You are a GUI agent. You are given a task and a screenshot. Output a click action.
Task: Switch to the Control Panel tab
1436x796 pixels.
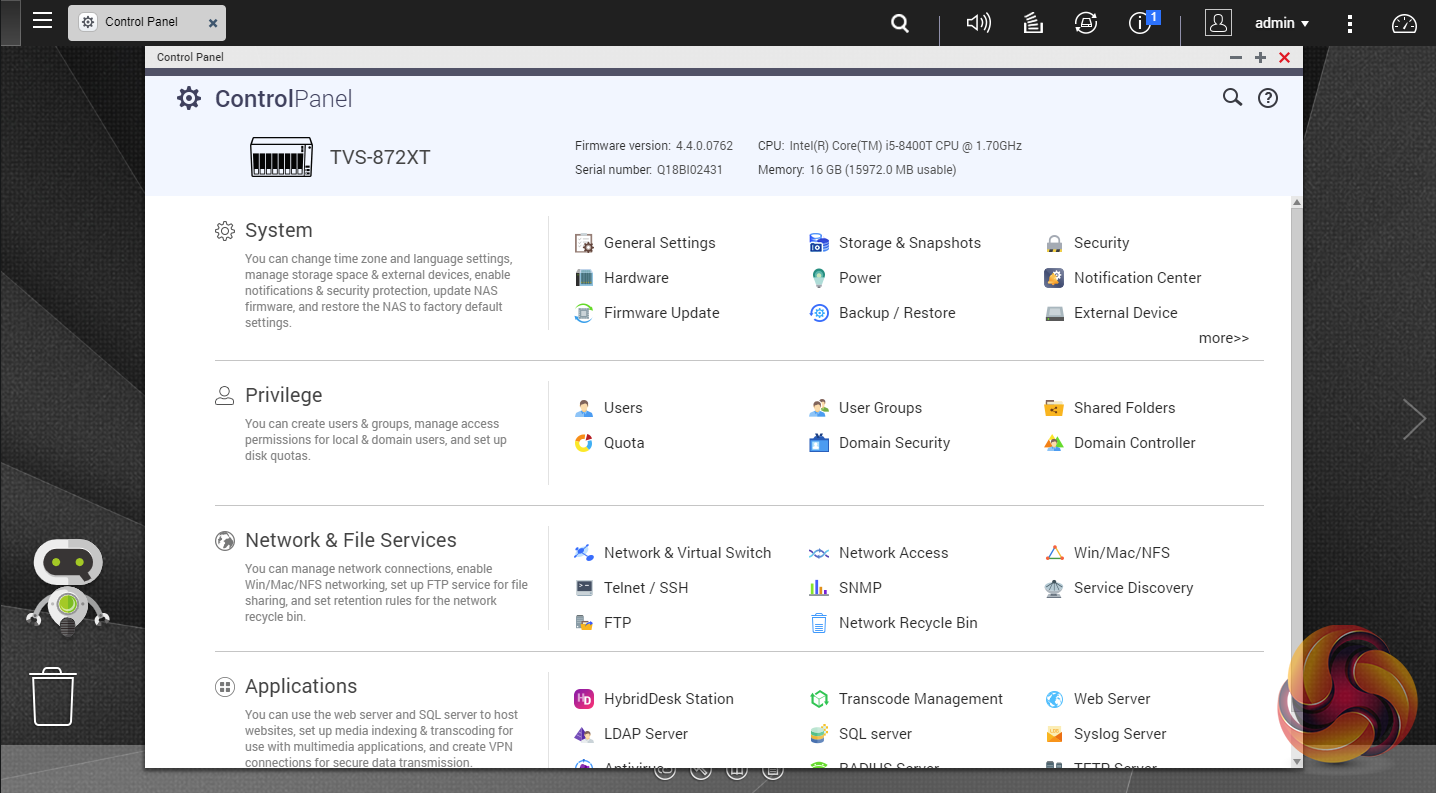click(x=140, y=22)
